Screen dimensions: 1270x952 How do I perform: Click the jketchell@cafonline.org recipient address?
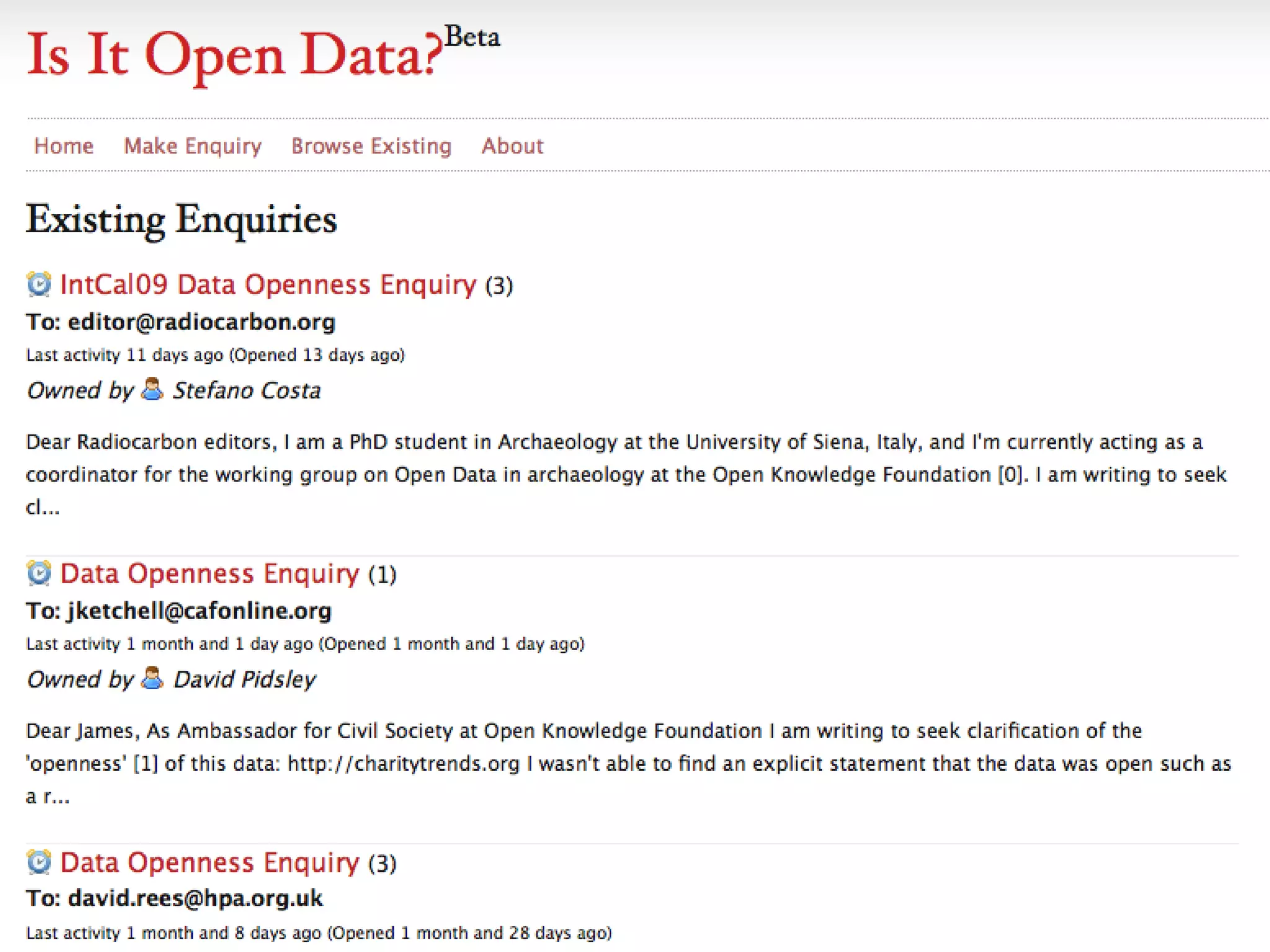[x=199, y=611]
